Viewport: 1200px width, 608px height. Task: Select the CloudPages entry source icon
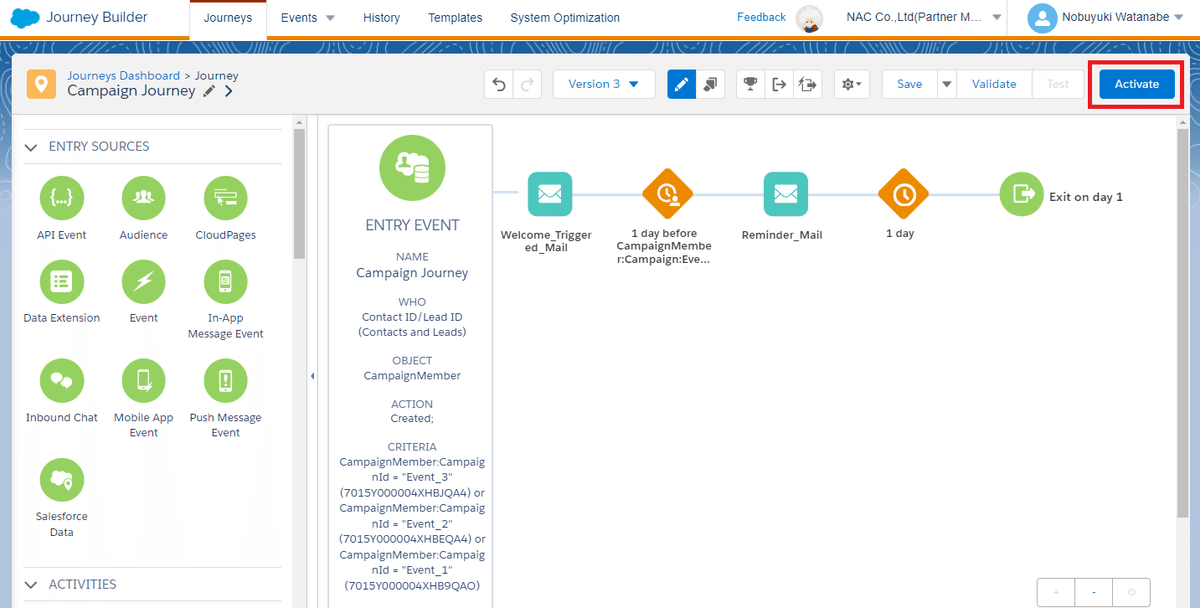coord(225,198)
